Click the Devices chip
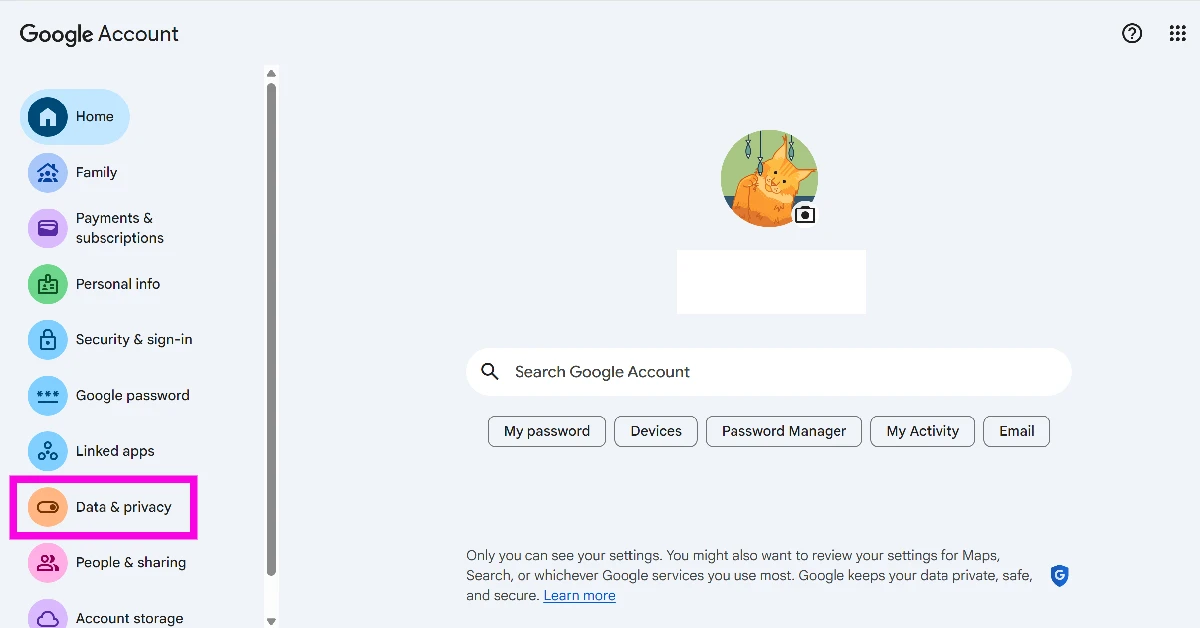The image size is (1200, 628). click(656, 431)
